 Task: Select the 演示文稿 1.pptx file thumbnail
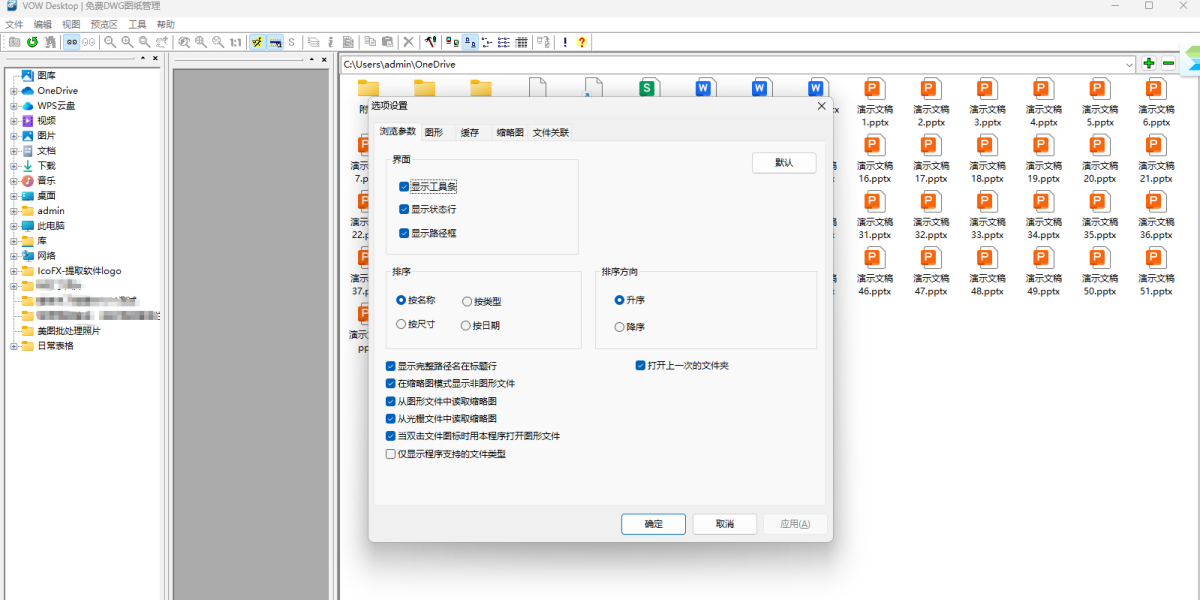point(875,100)
